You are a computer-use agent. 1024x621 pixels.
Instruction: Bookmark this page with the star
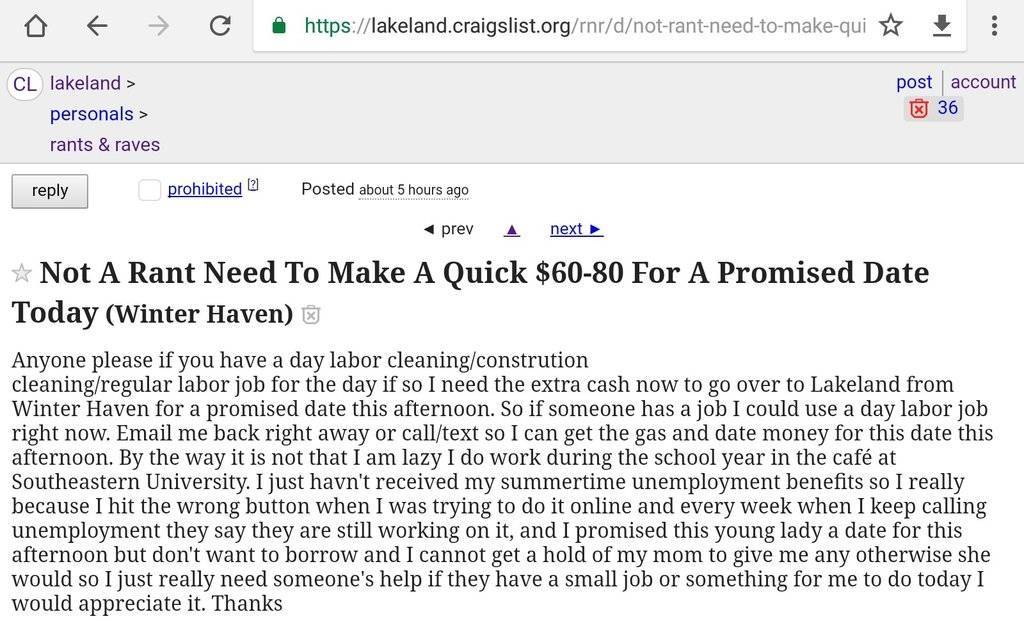coord(890,26)
